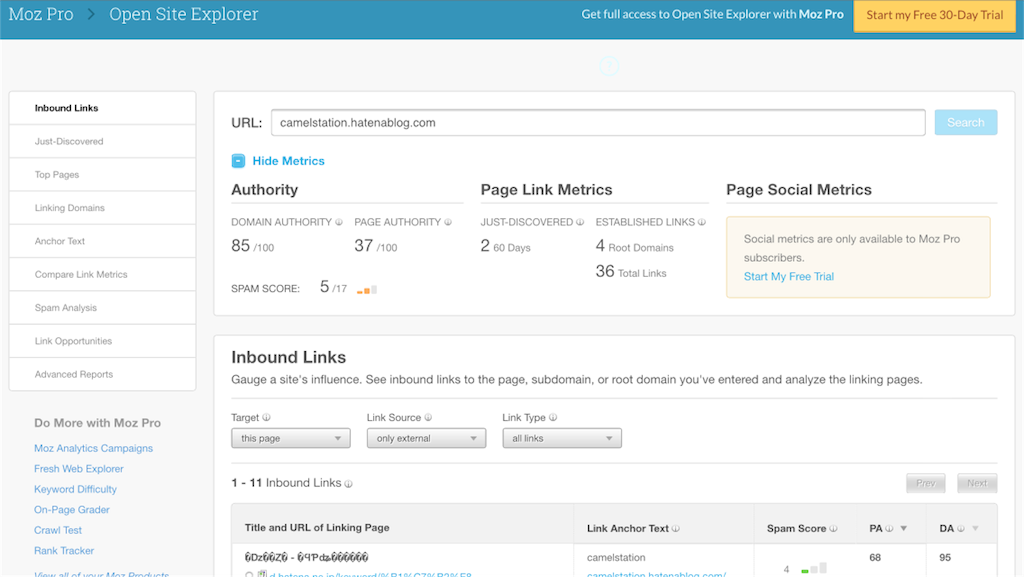
Task: Click the 'camelstation' anchor text cell
Action: pyautogui.click(x=616, y=557)
